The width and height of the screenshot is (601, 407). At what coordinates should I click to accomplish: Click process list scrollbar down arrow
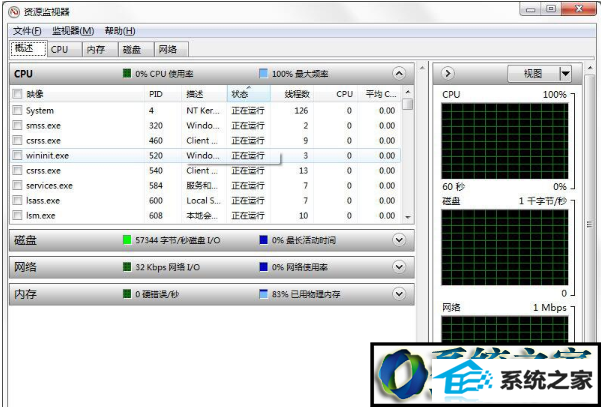click(x=408, y=217)
